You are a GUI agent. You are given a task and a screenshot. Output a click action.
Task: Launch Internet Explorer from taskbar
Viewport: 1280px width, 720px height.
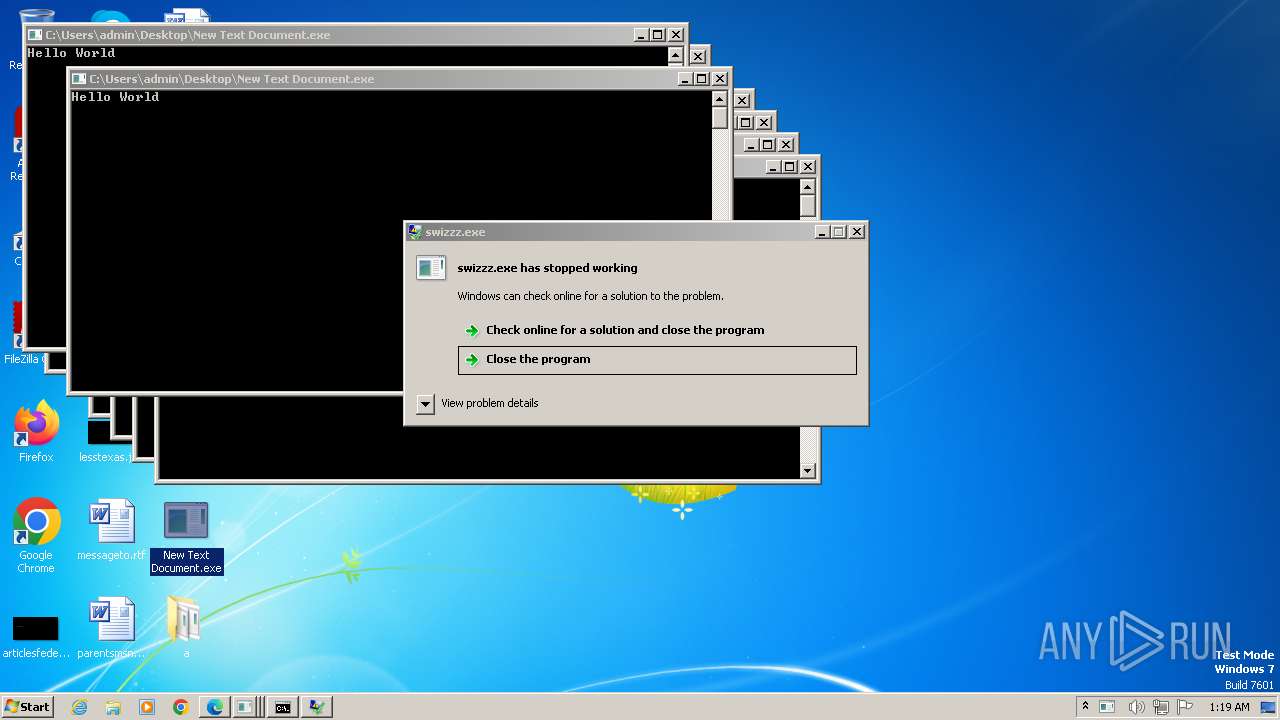pyautogui.click(x=79, y=707)
